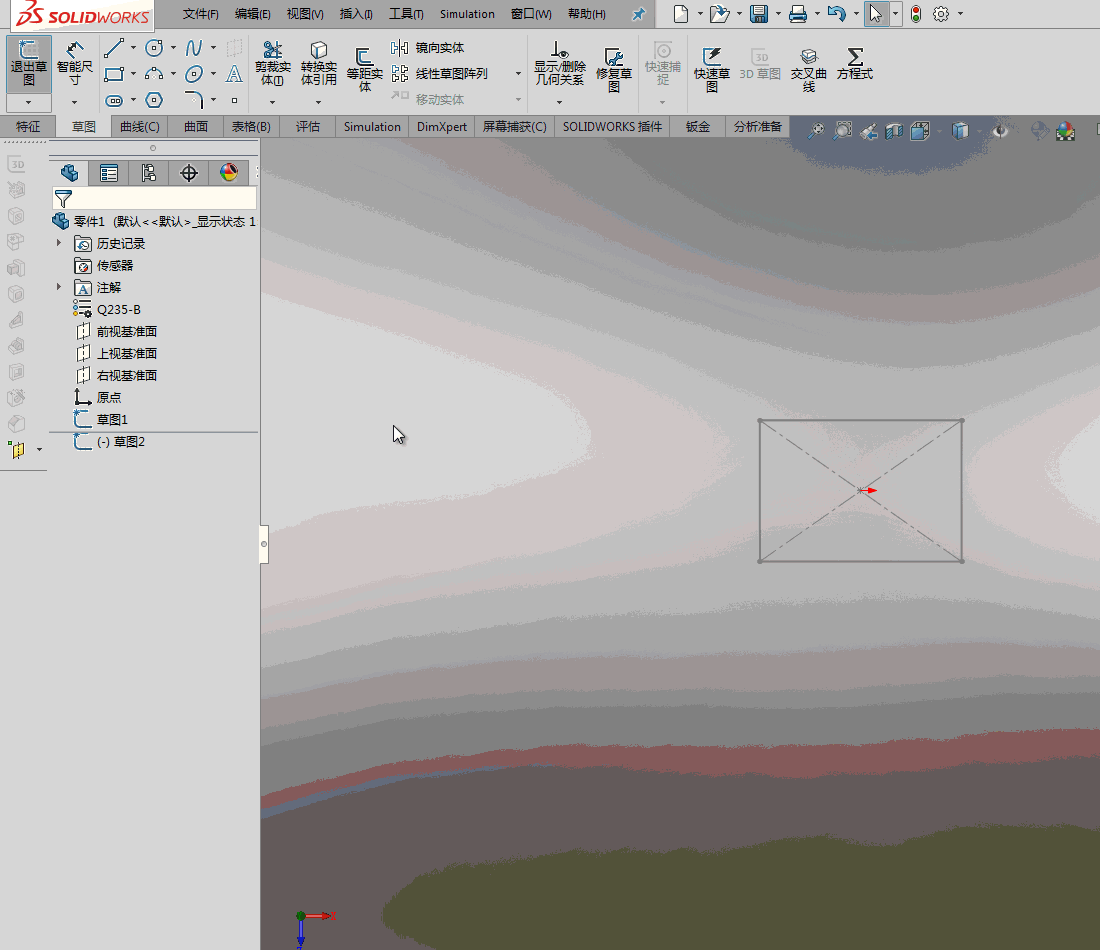
Task: Open the 文件(F) menu
Action: [x=201, y=14]
